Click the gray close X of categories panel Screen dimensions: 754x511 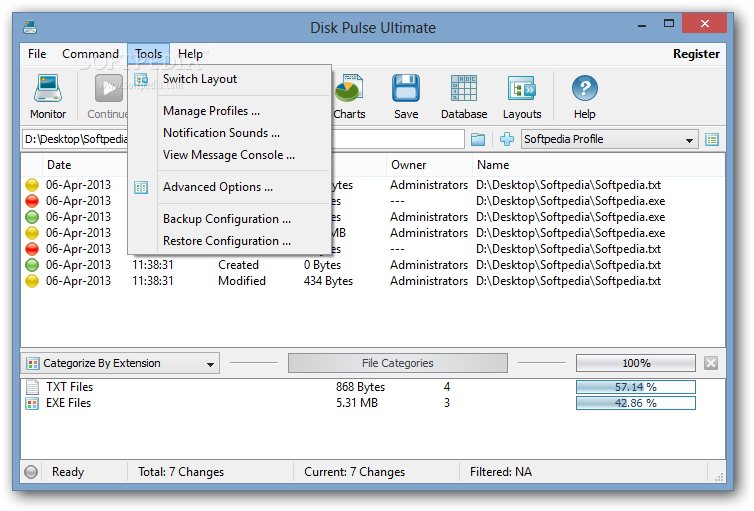tap(711, 363)
